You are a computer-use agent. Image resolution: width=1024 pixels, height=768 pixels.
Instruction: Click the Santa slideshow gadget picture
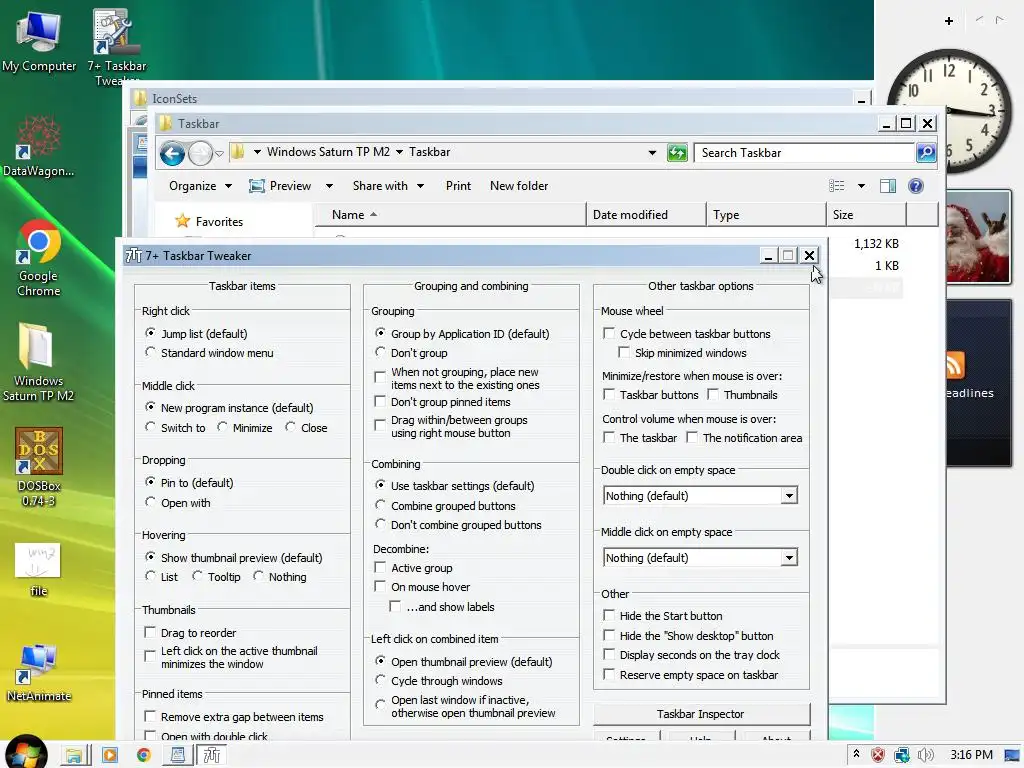(978, 237)
